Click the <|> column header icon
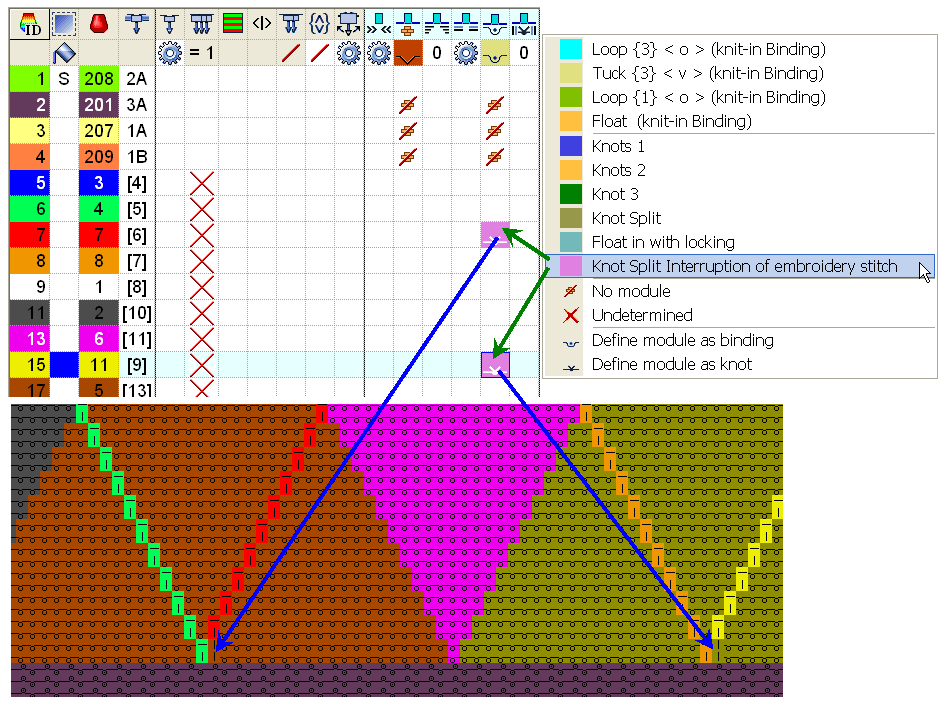This screenshot has height=708, width=938. [x=261, y=24]
